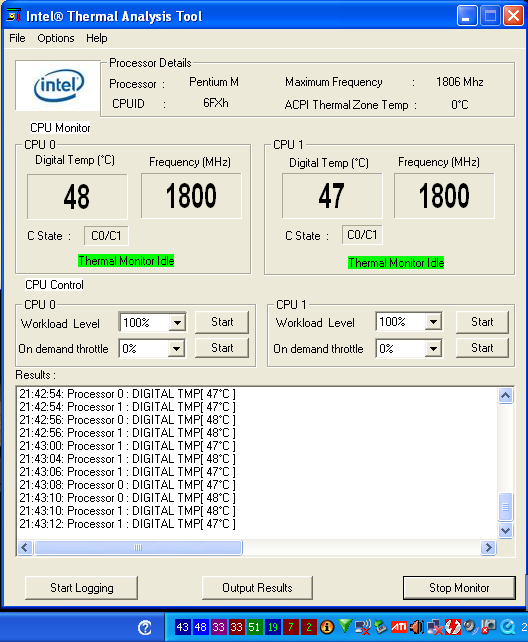528x642 pixels.
Task: Open the Options menu
Action: click(x=56, y=38)
